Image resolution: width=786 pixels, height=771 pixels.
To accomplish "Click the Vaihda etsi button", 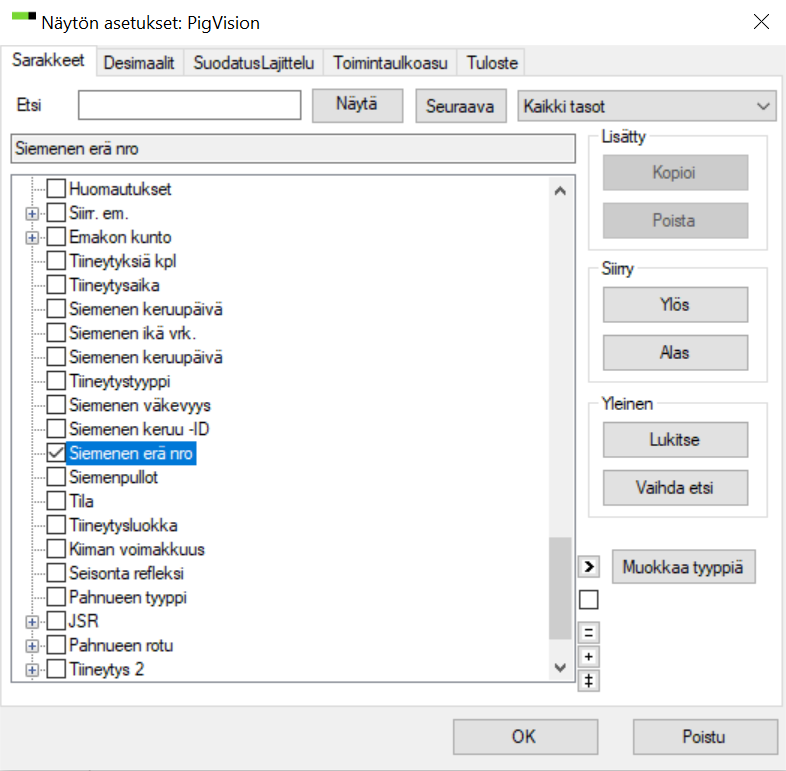I will click(x=675, y=487).
